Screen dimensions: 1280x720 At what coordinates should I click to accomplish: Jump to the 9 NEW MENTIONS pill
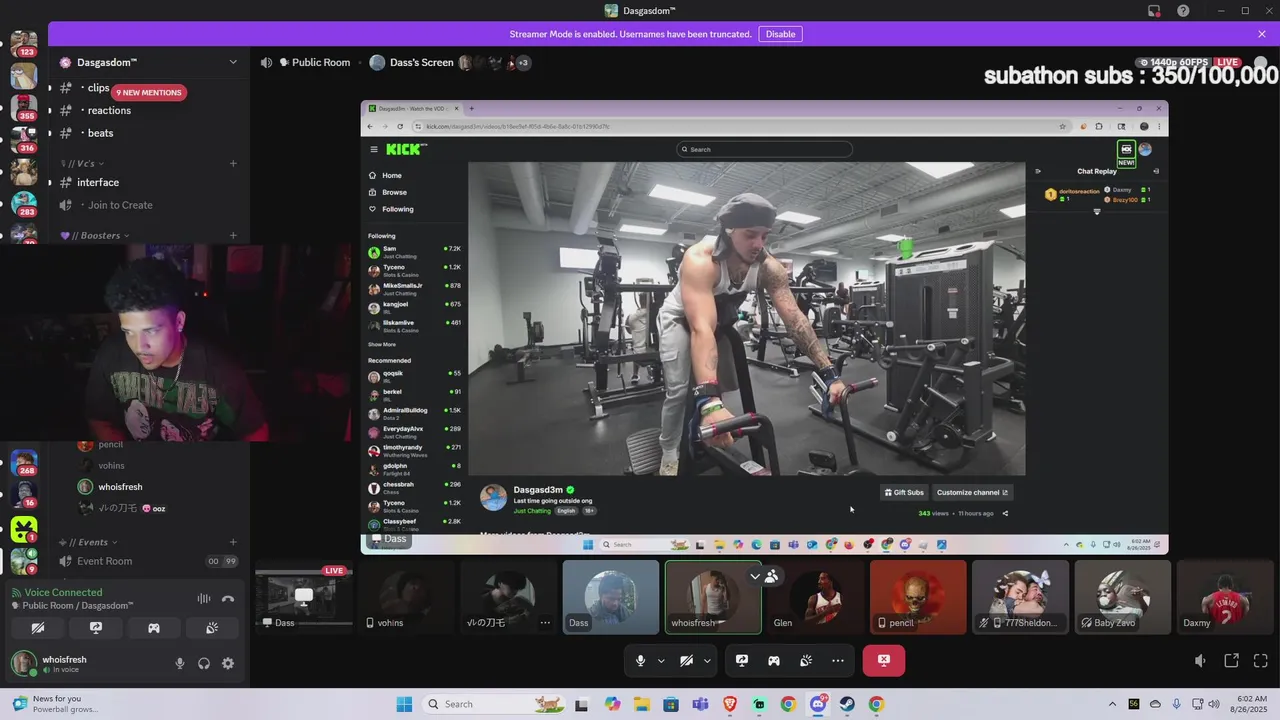(149, 92)
